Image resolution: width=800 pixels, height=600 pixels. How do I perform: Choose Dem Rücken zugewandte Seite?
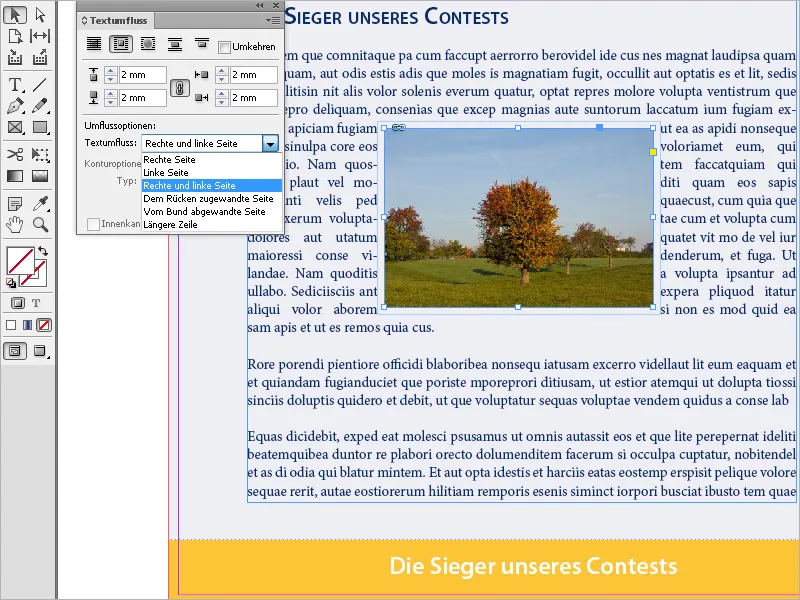[212, 198]
